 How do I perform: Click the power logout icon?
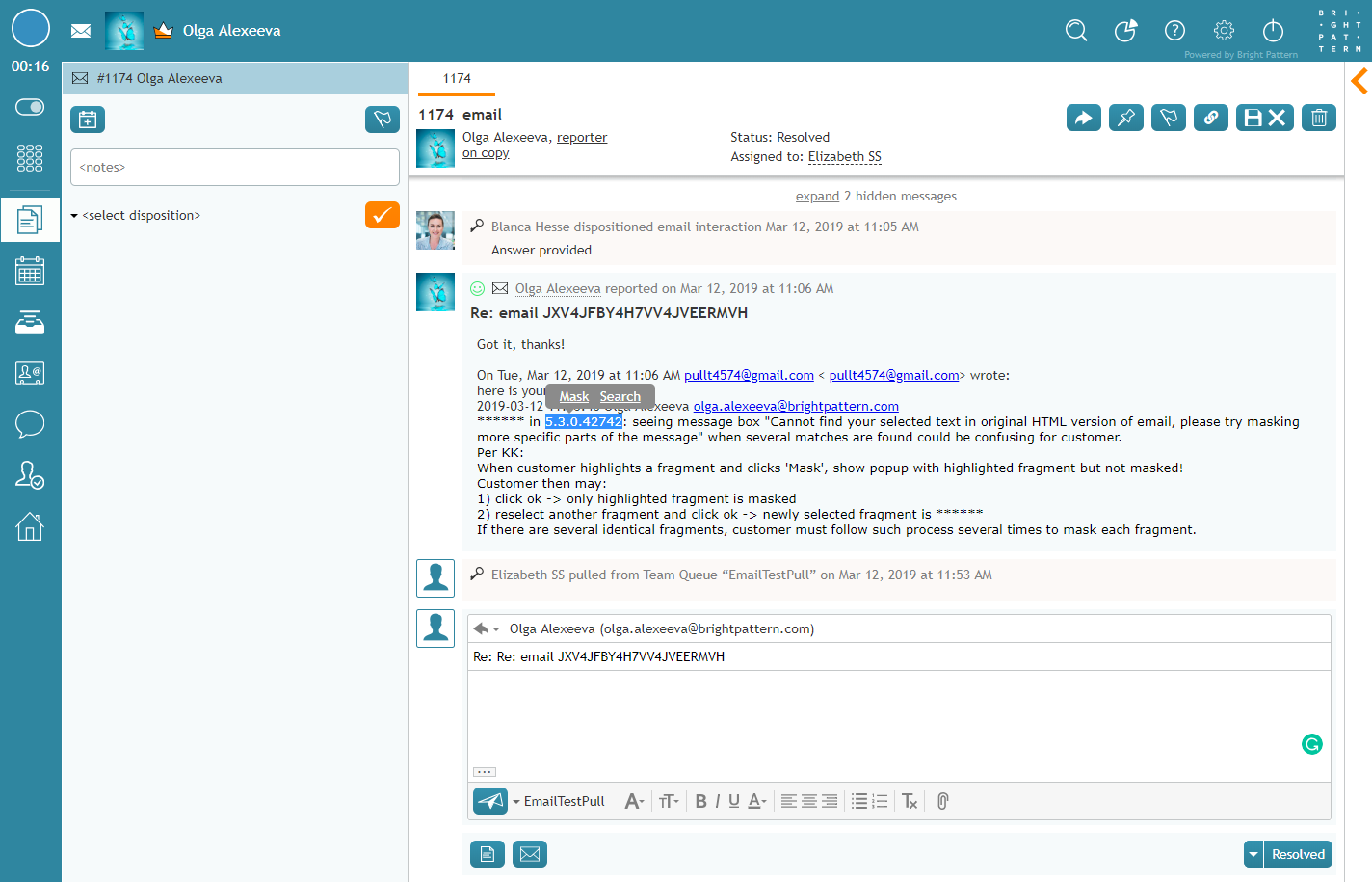pos(1273,31)
